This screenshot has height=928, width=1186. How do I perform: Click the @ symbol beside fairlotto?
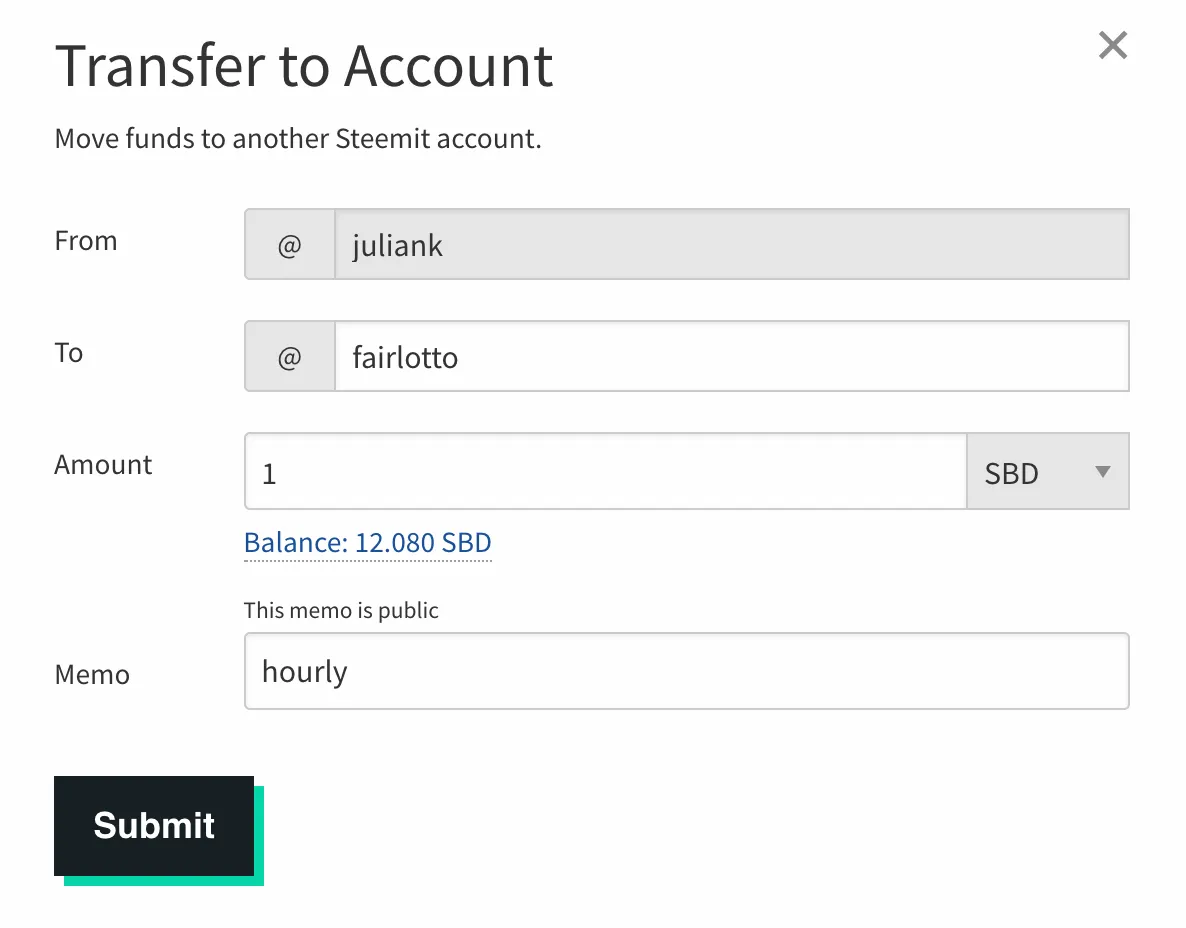[x=289, y=357]
